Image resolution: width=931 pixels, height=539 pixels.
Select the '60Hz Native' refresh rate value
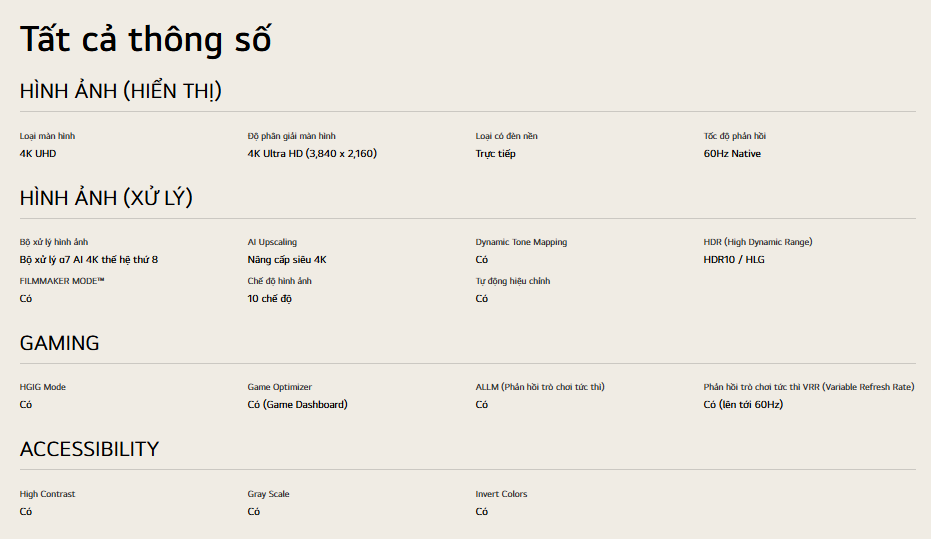[732, 154]
